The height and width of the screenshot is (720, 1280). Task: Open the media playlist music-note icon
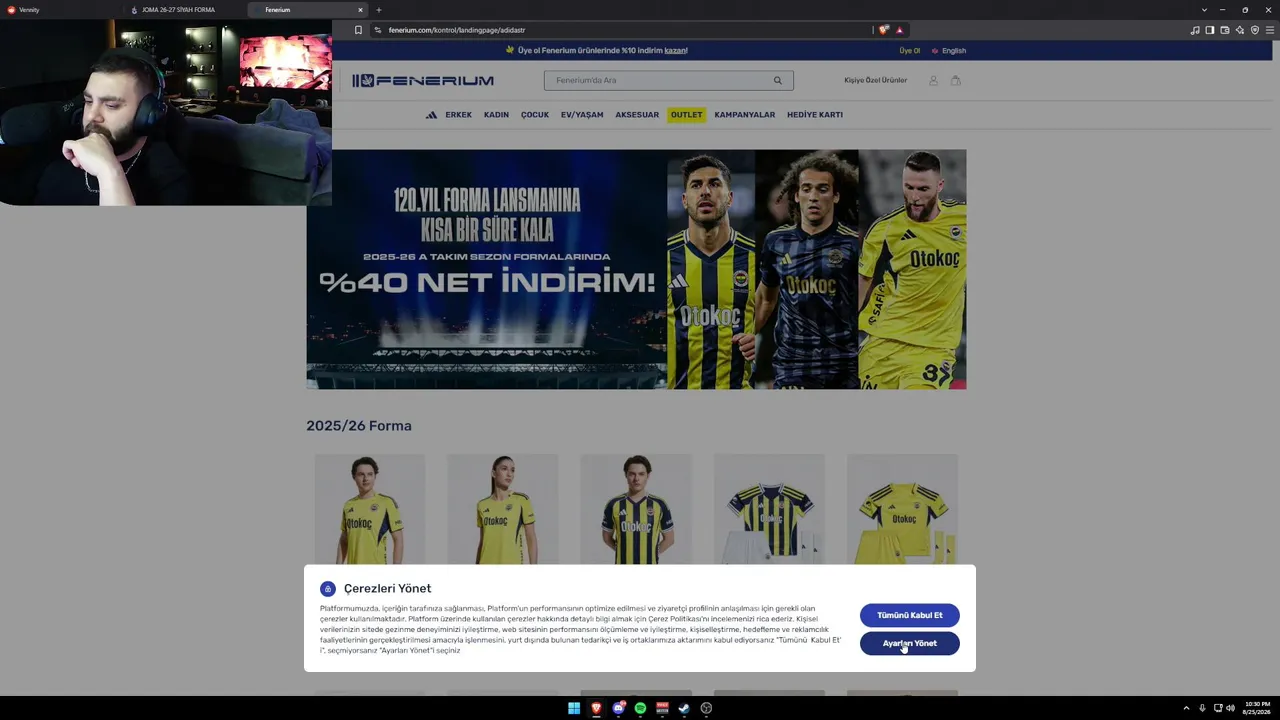point(1194,30)
